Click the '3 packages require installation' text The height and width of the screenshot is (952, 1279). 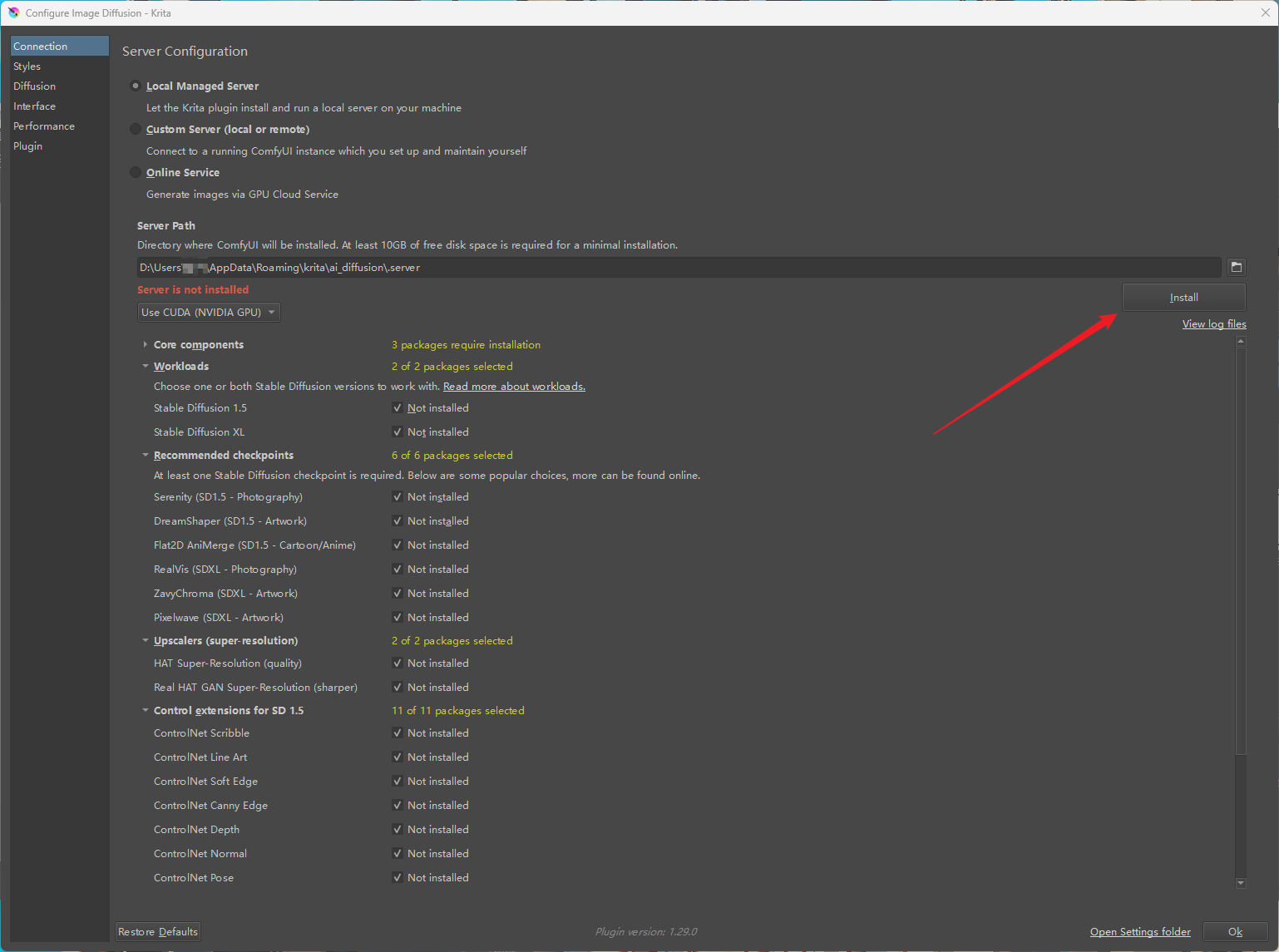tap(466, 345)
